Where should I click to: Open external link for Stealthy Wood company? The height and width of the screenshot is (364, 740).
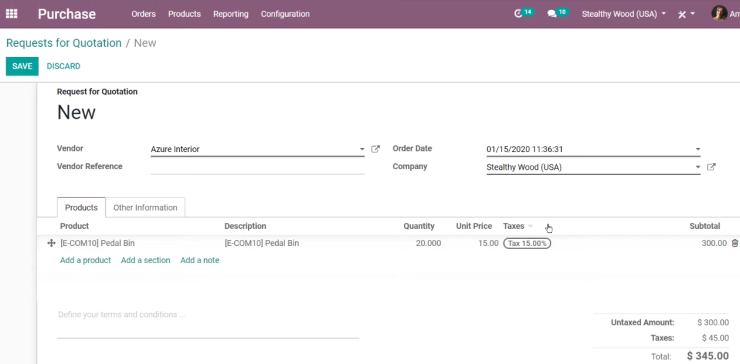pyautogui.click(x=711, y=167)
